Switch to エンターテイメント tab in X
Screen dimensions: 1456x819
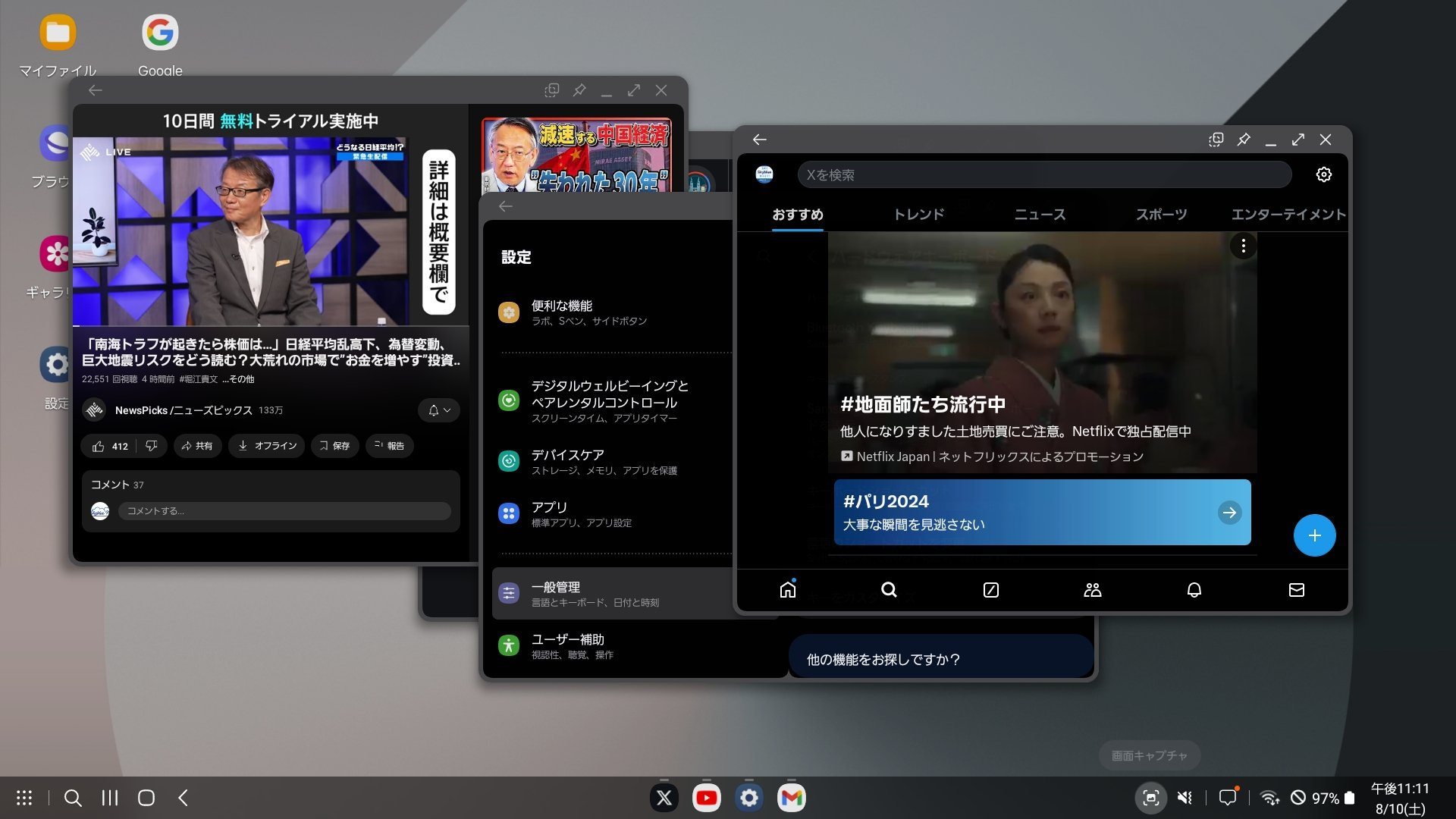point(1289,215)
